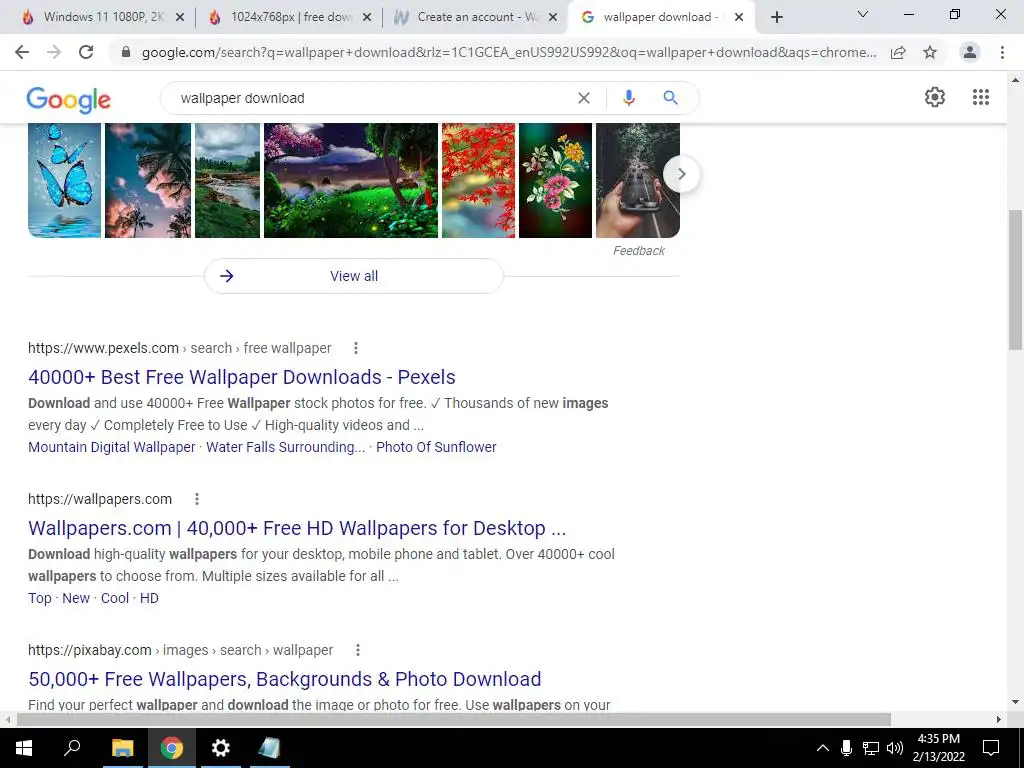
Task: Open 50,000+ Free Wallpapers, Backgrounds & Photo Download
Action: tap(285, 679)
